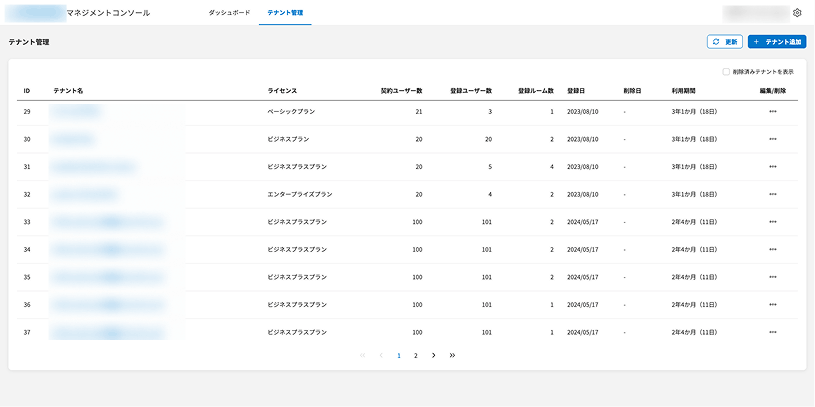Click マネジメントコンソール title
The width and height of the screenshot is (815, 407).
[x=108, y=13]
